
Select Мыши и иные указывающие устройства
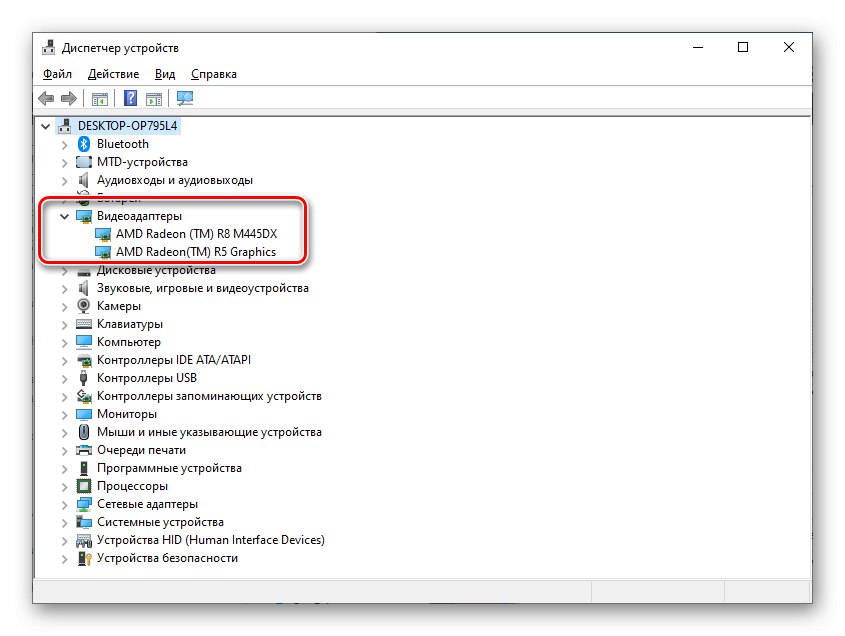click(209, 432)
